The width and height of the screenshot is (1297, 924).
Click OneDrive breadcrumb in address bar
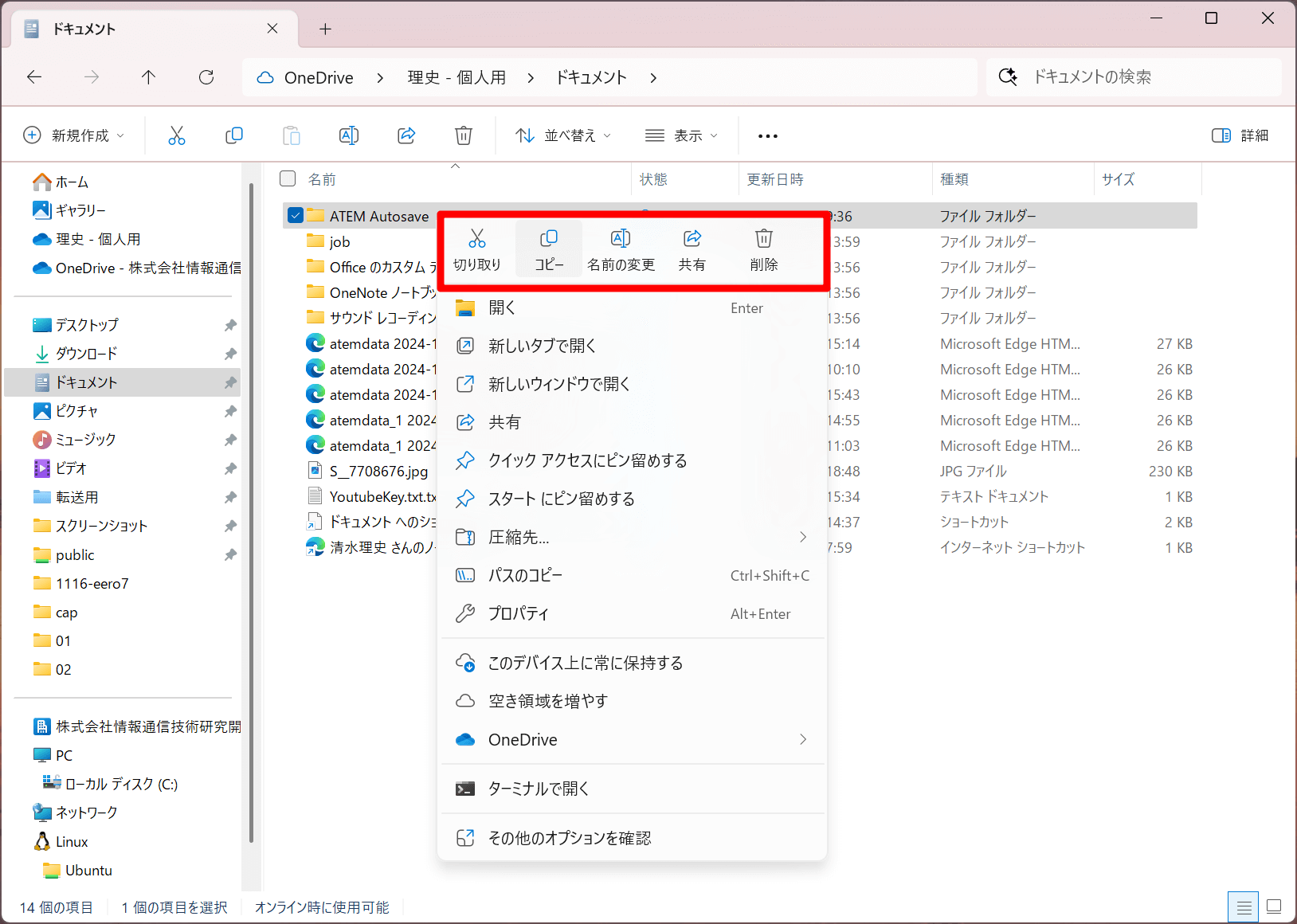(x=319, y=77)
